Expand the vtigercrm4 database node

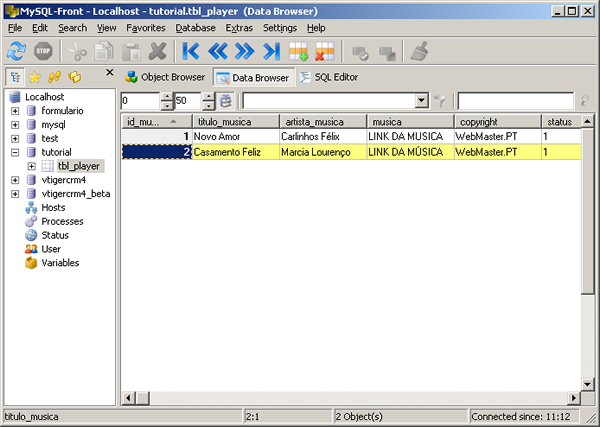tap(15, 180)
